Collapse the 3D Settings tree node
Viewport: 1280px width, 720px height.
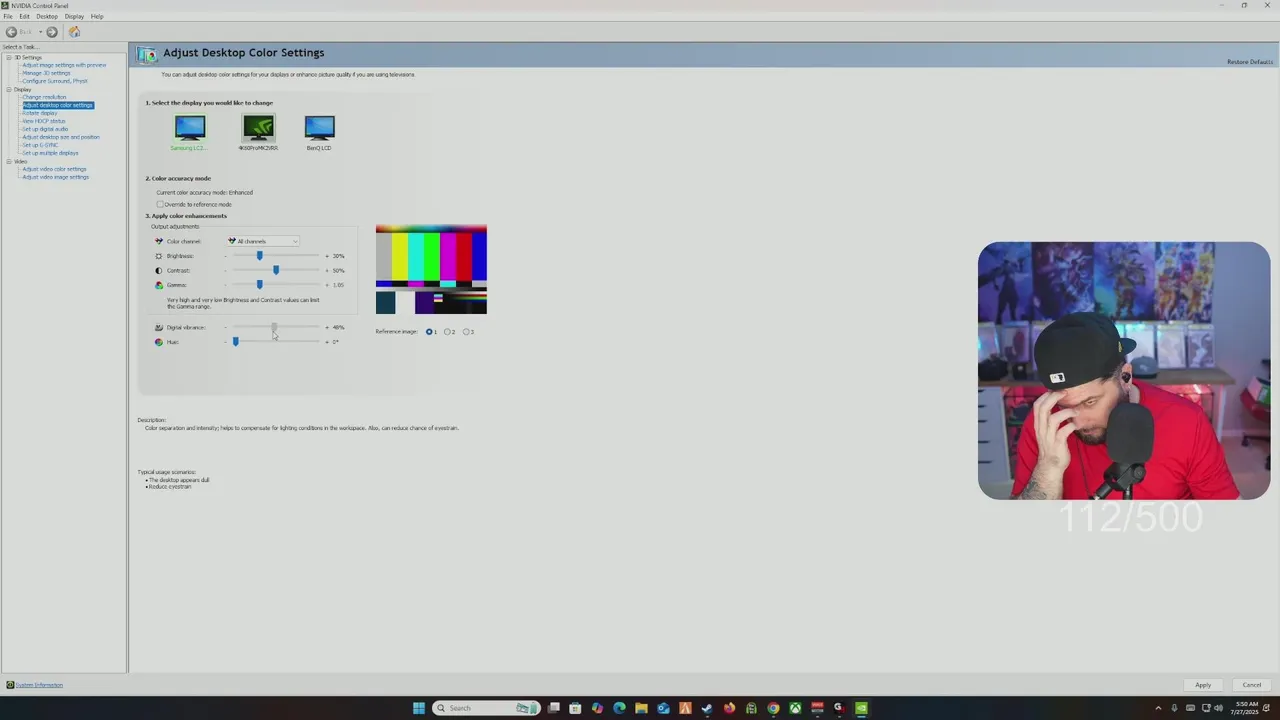click(x=9, y=57)
